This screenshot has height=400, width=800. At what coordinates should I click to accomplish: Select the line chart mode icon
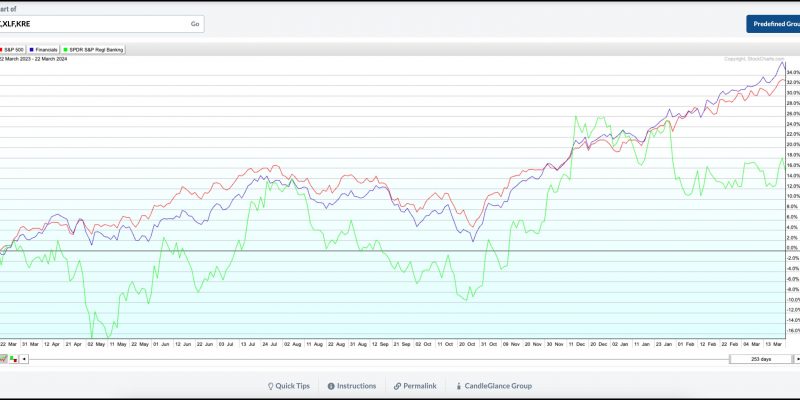coord(4,359)
